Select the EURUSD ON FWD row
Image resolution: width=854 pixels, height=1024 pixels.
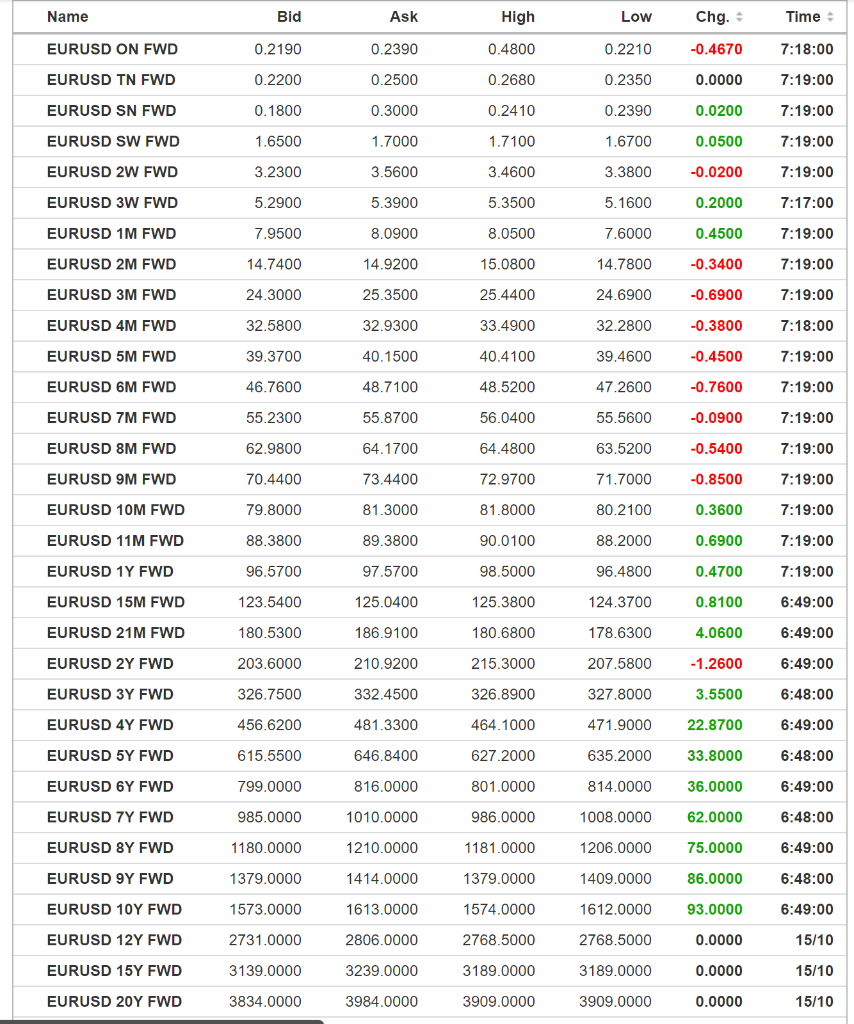(400, 49)
